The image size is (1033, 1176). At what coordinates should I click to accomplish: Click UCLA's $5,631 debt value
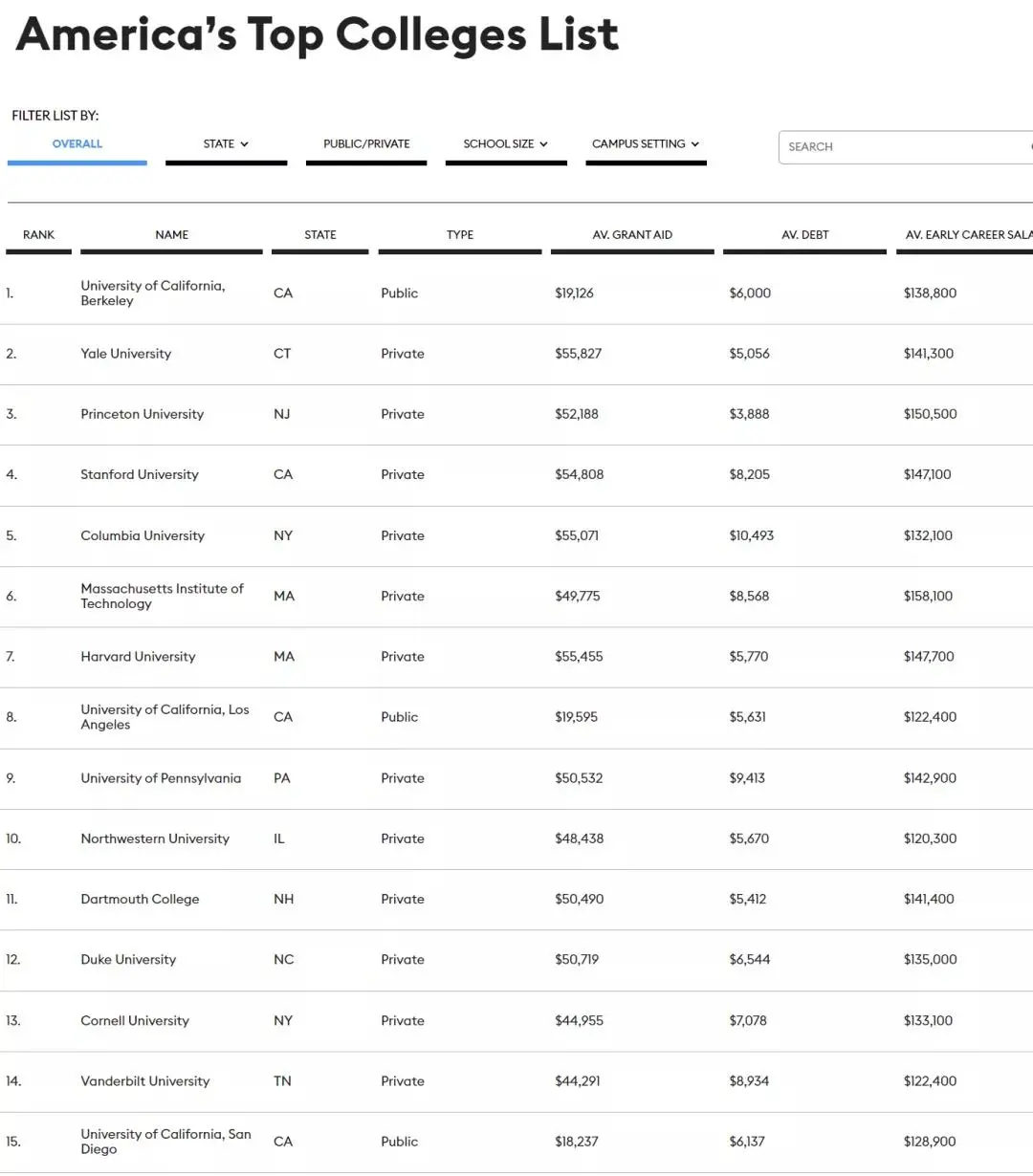click(x=748, y=717)
